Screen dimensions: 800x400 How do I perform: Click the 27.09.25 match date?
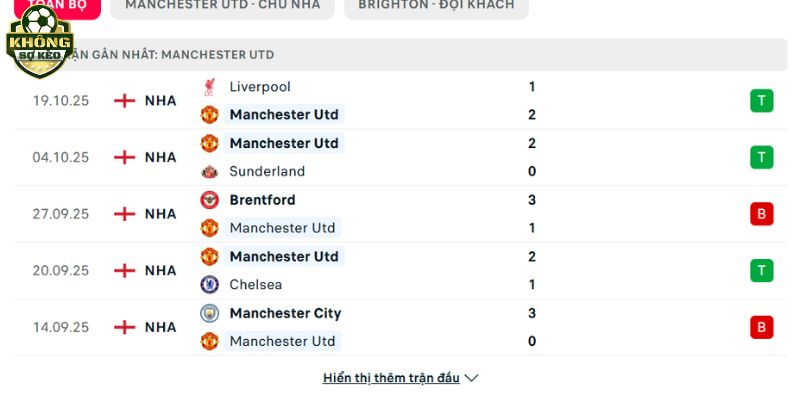[x=61, y=214]
